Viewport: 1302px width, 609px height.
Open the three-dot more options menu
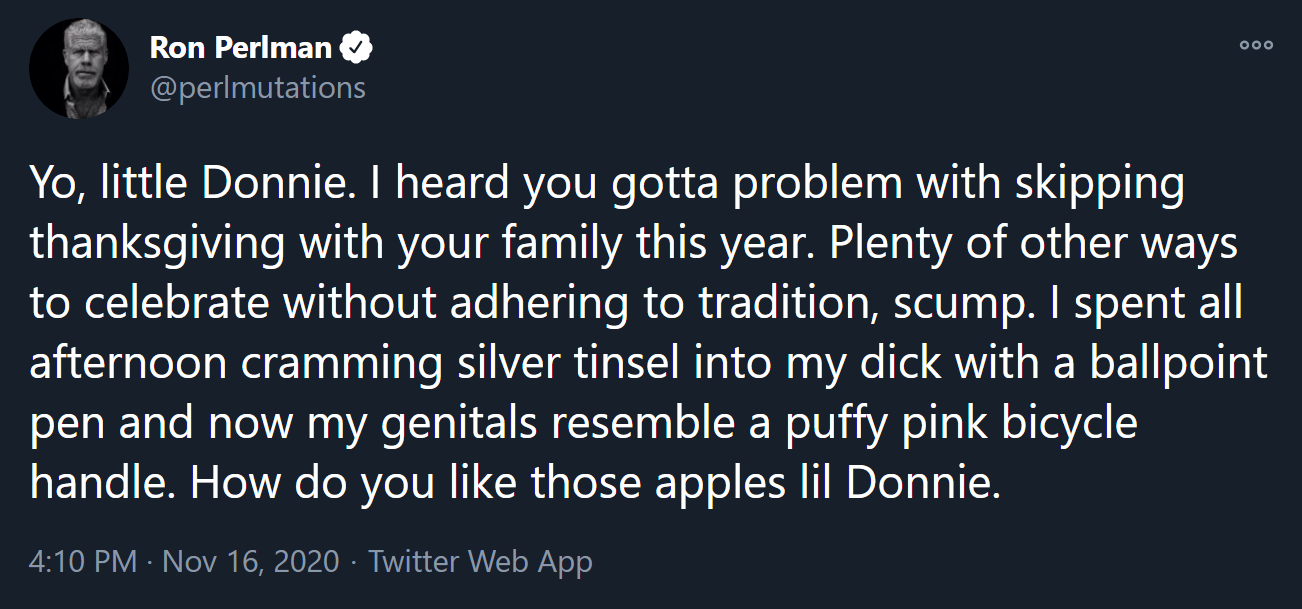point(1255,45)
